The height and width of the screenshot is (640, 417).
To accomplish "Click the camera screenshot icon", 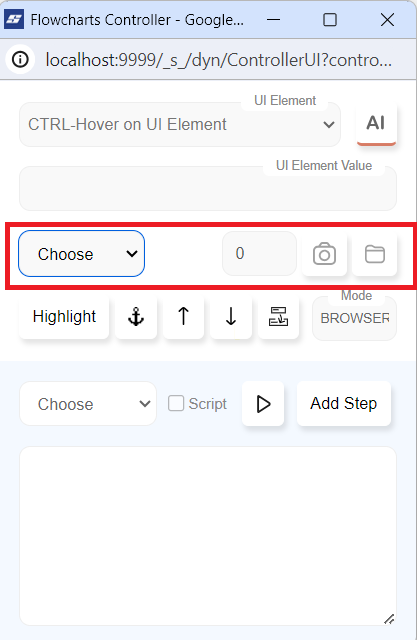I will click(x=324, y=254).
